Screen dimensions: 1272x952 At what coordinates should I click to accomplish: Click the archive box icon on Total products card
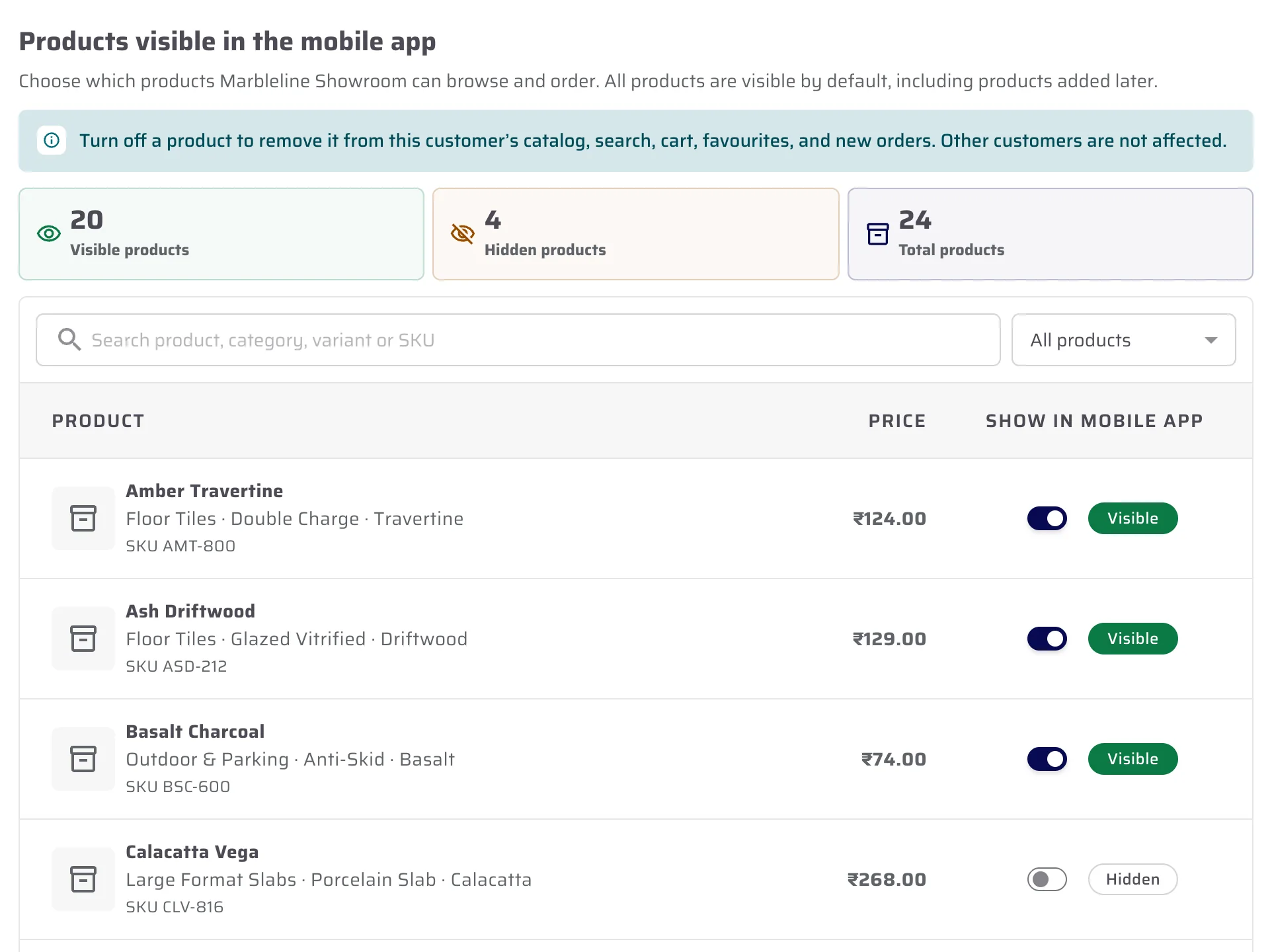[x=877, y=234]
